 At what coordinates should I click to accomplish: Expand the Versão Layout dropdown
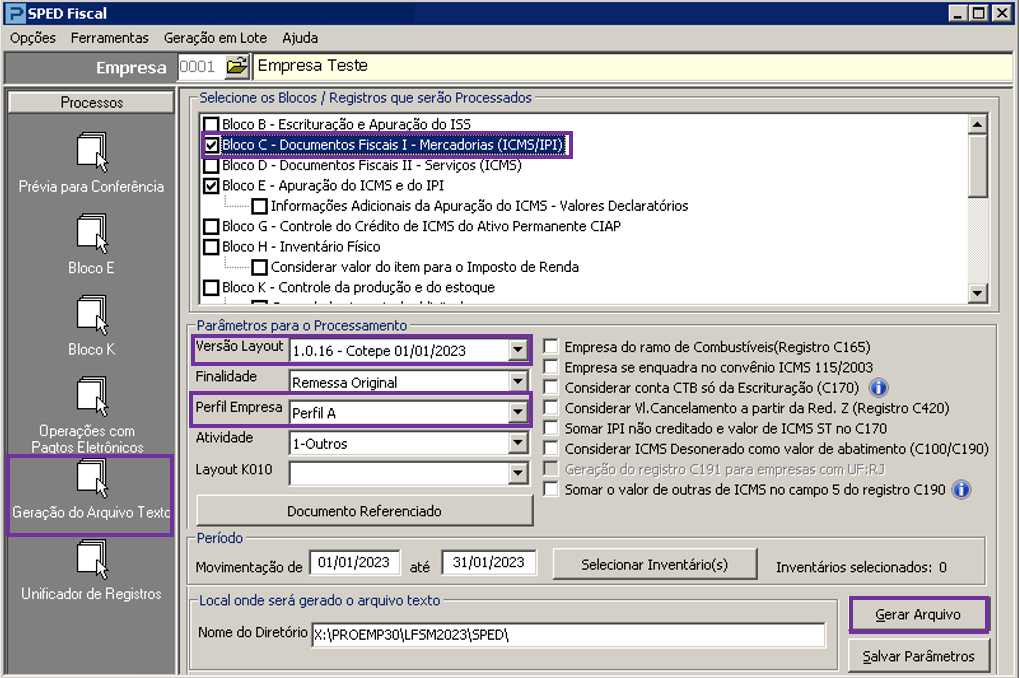pos(517,350)
